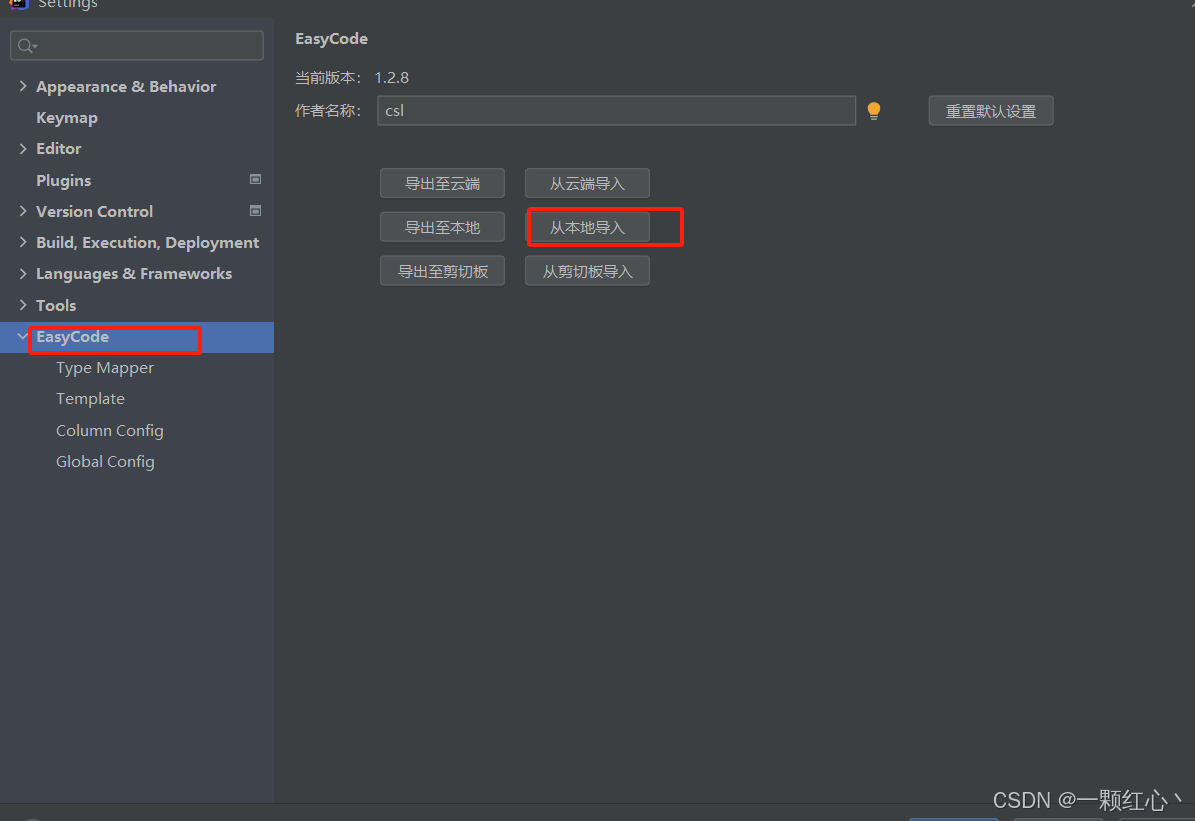Screen dimensions: 1195x821
Task: Click 从剪切板导入 import from clipboard button
Action: tap(587, 271)
